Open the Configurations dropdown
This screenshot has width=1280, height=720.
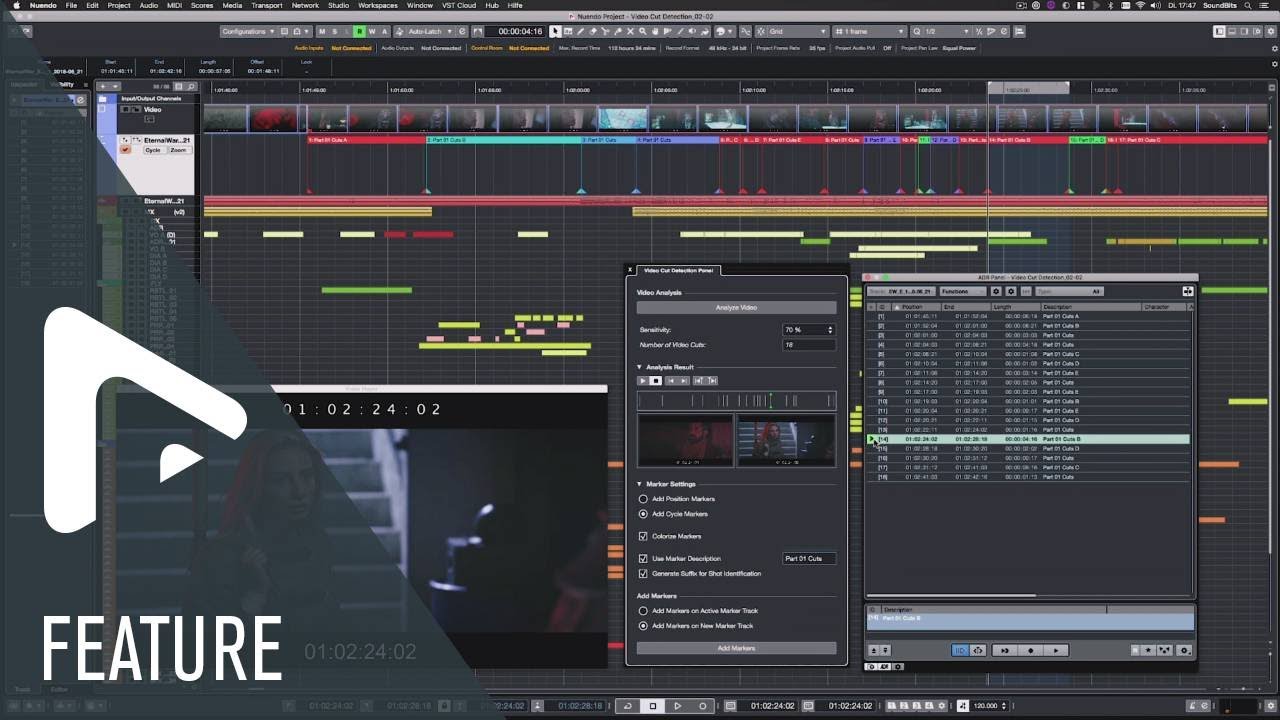coord(248,31)
